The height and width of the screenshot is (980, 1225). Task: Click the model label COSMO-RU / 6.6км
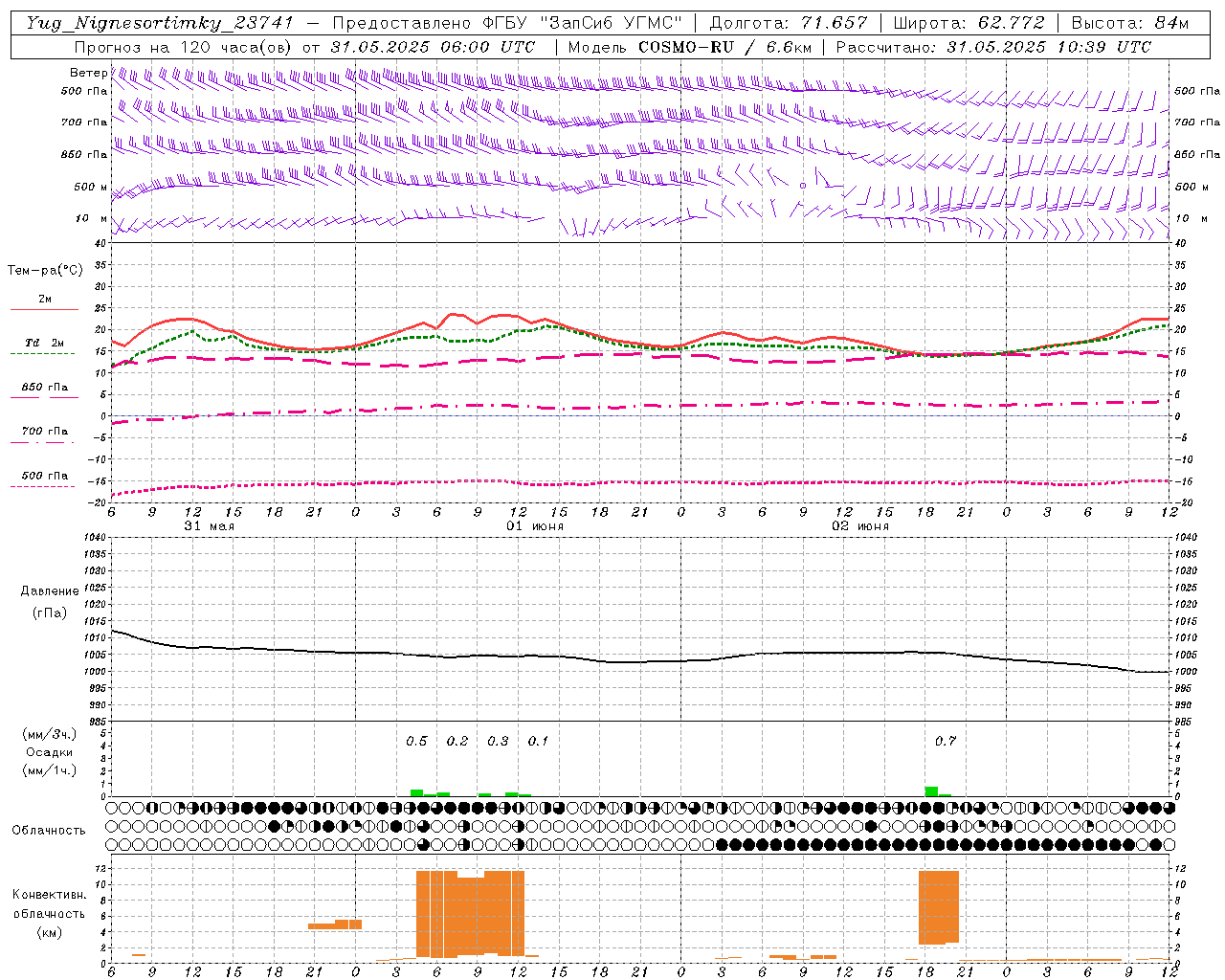[725, 47]
